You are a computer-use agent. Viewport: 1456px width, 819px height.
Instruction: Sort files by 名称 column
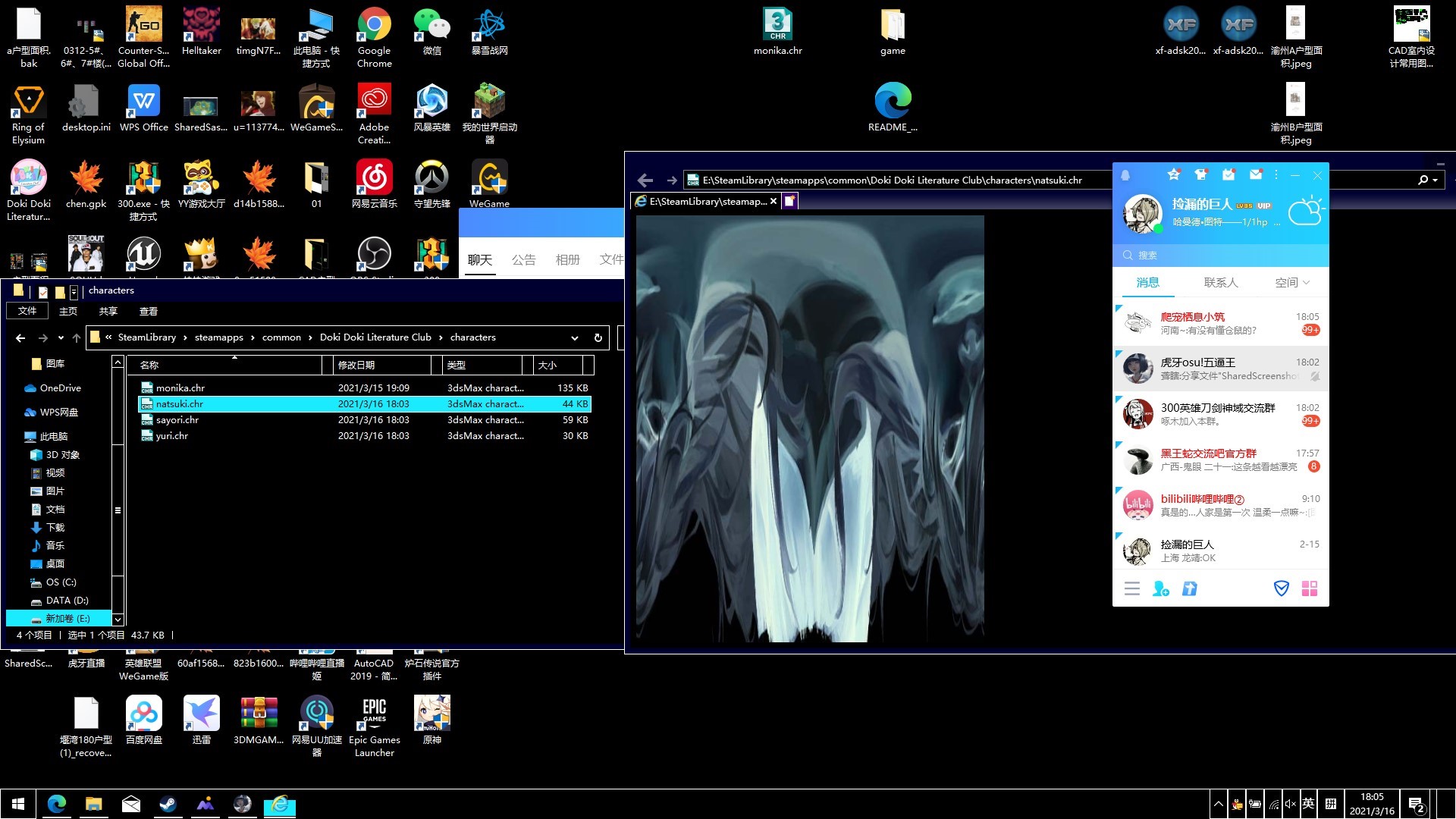229,365
